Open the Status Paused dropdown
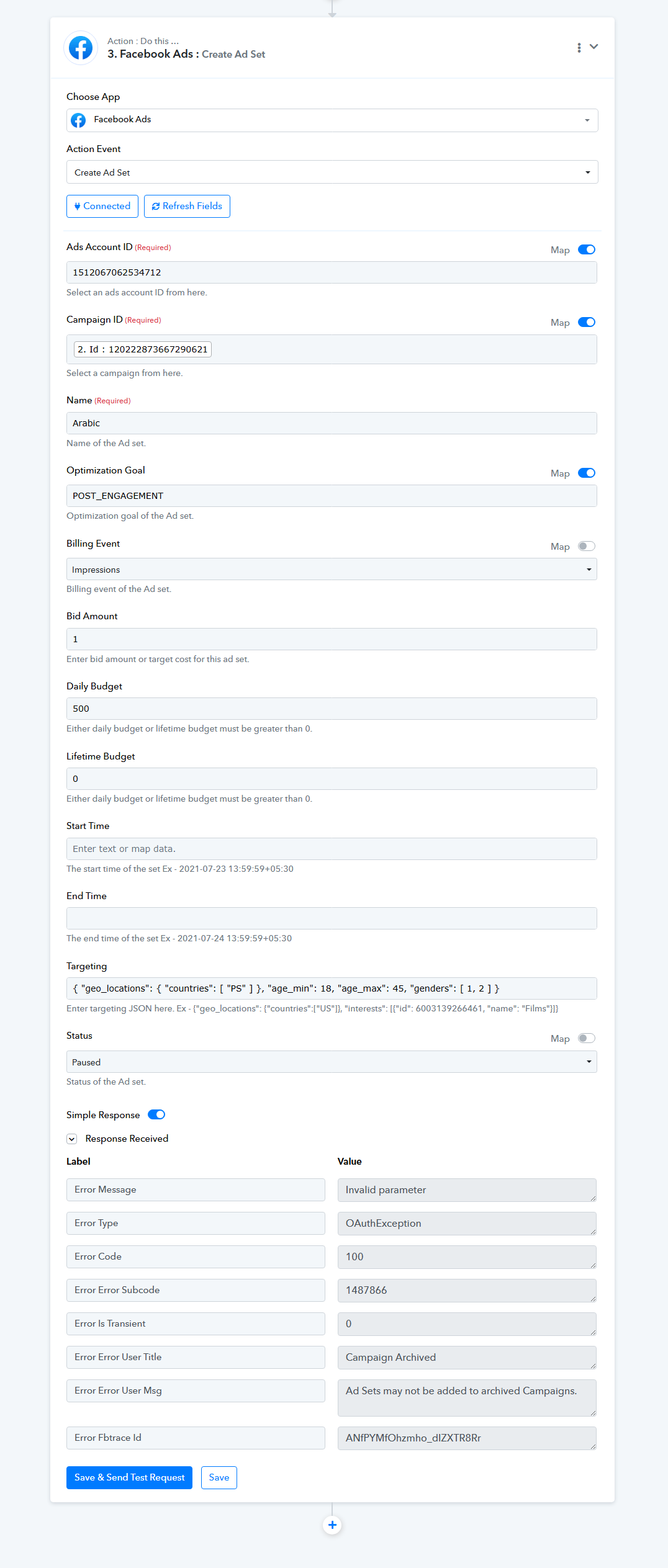 (332, 1062)
